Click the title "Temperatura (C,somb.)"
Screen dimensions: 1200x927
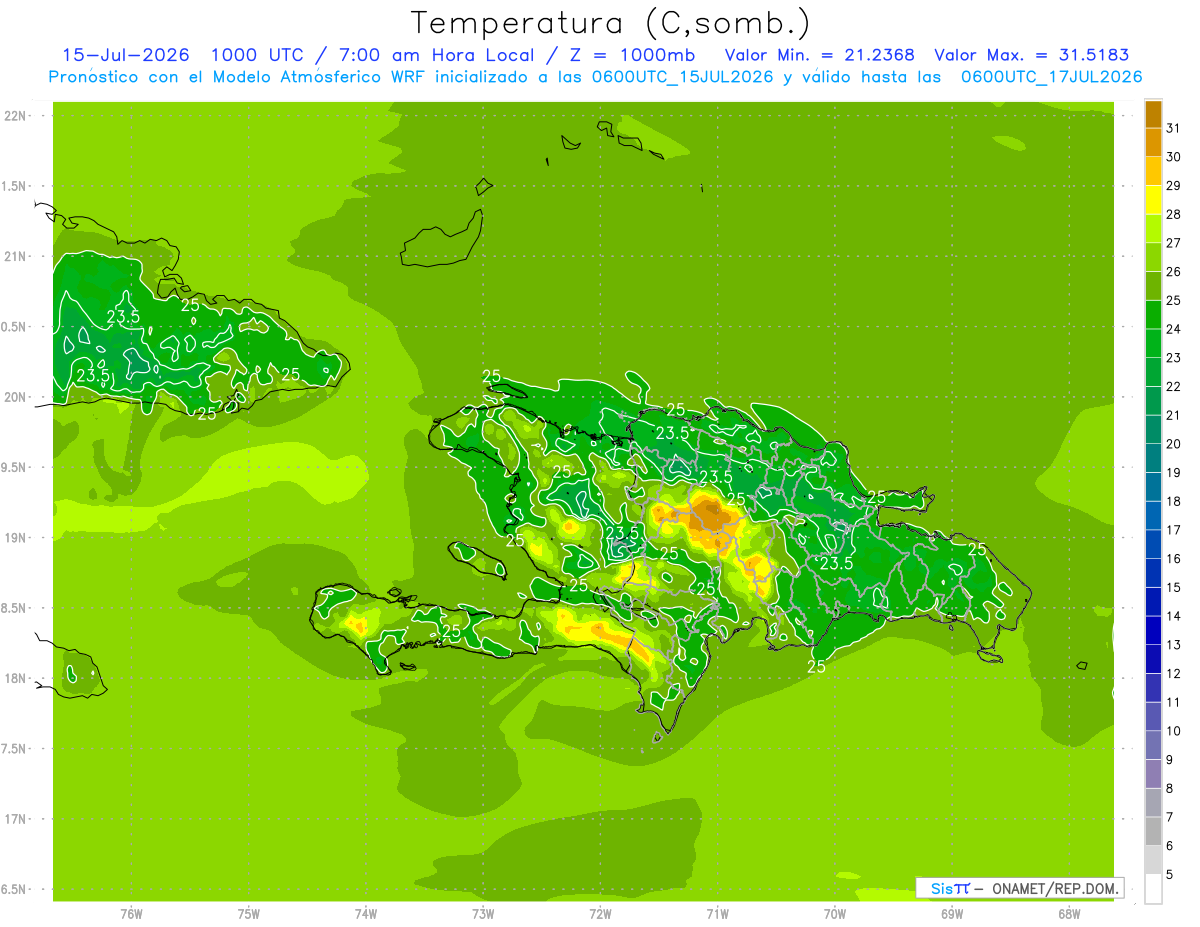610,23
